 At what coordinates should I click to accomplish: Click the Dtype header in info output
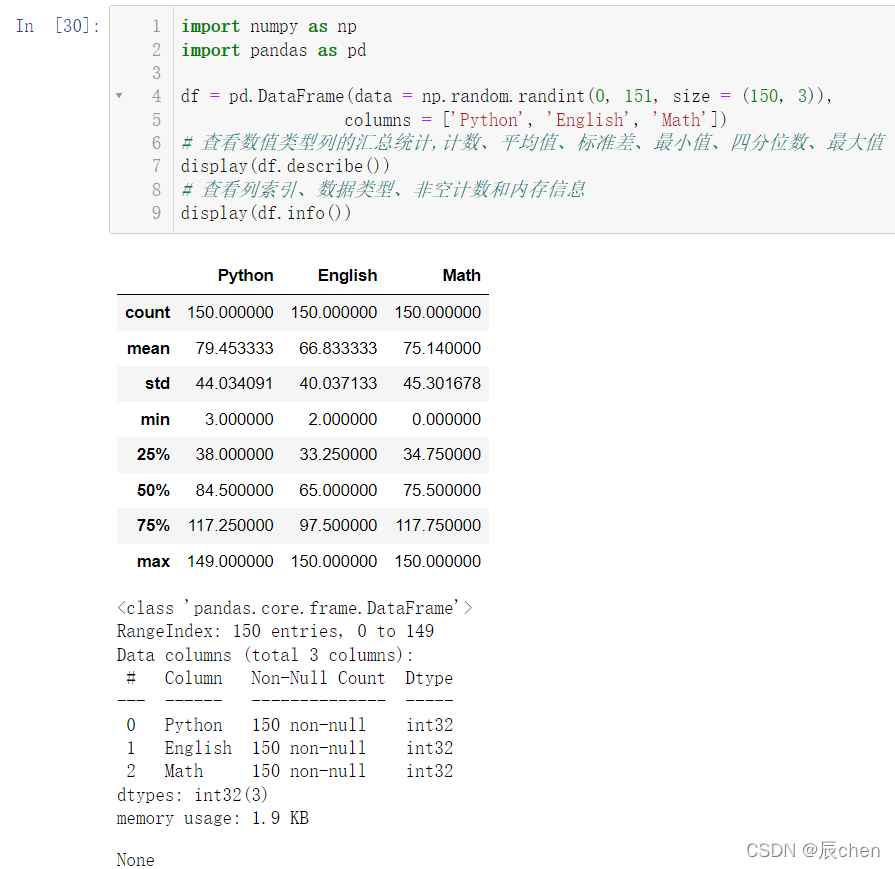(x=429, y=678)
